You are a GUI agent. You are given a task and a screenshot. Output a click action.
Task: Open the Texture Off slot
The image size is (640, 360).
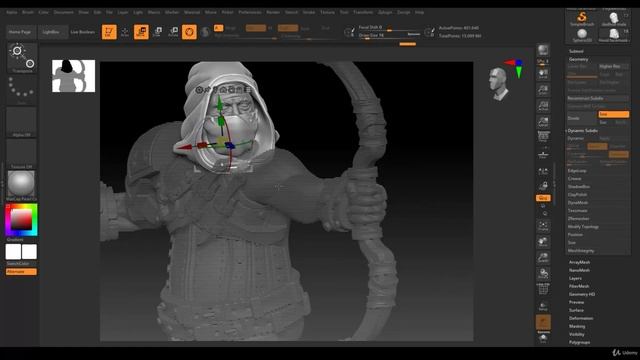click(22, 154)
